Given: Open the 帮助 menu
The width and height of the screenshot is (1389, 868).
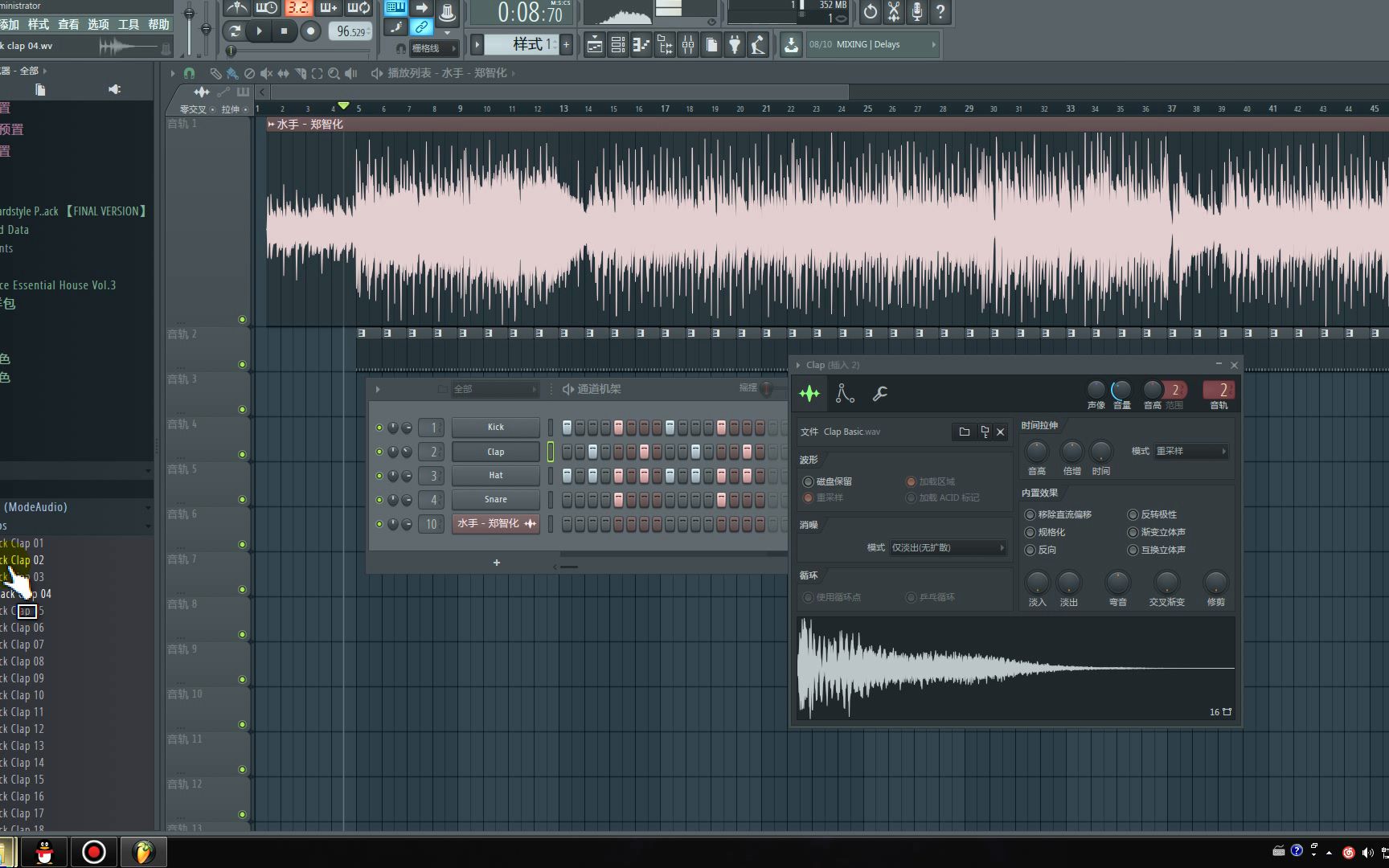Looking at the screenshot, I should tap(158, 24).
